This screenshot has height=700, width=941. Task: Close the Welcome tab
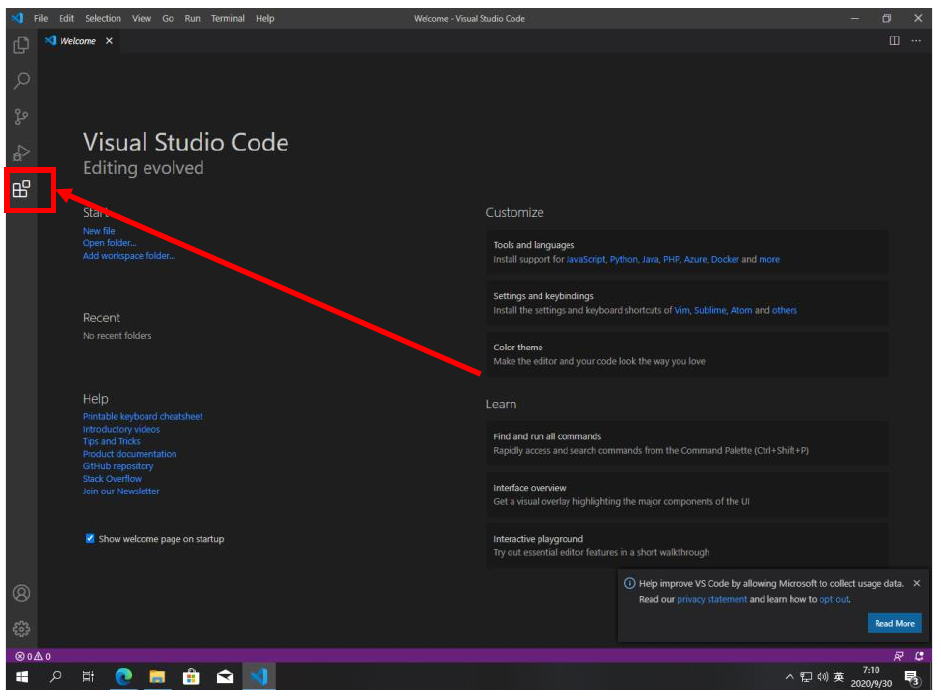click(109, 41)
